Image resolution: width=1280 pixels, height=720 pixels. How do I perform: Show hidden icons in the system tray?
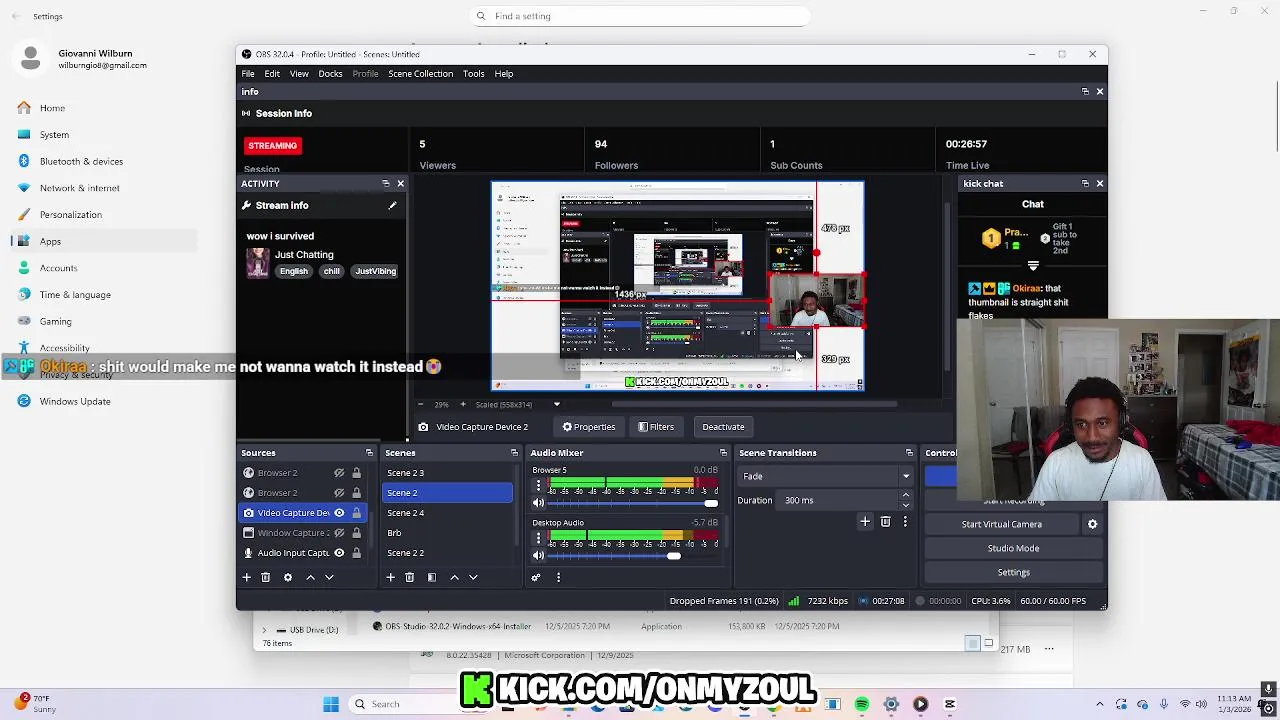click(1100, 704)
